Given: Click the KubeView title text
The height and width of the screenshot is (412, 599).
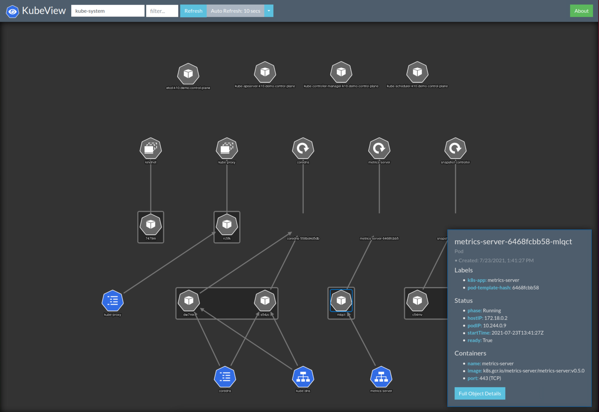Looking at the screenshot, I should coord(44,11).
